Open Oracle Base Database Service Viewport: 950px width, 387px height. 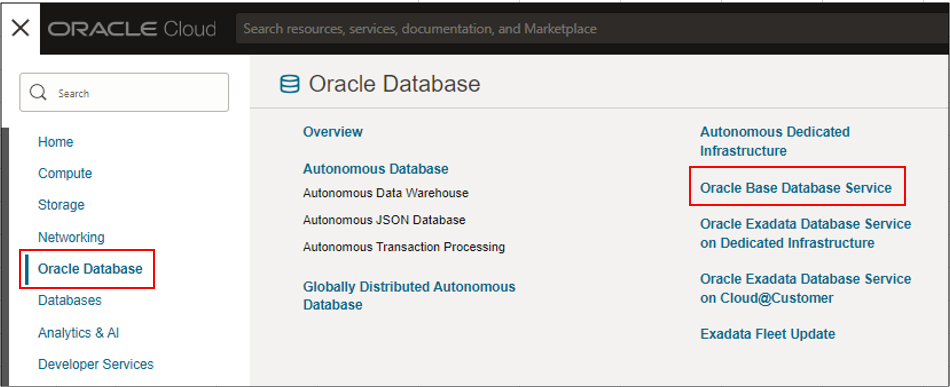[x=796, y=188]
